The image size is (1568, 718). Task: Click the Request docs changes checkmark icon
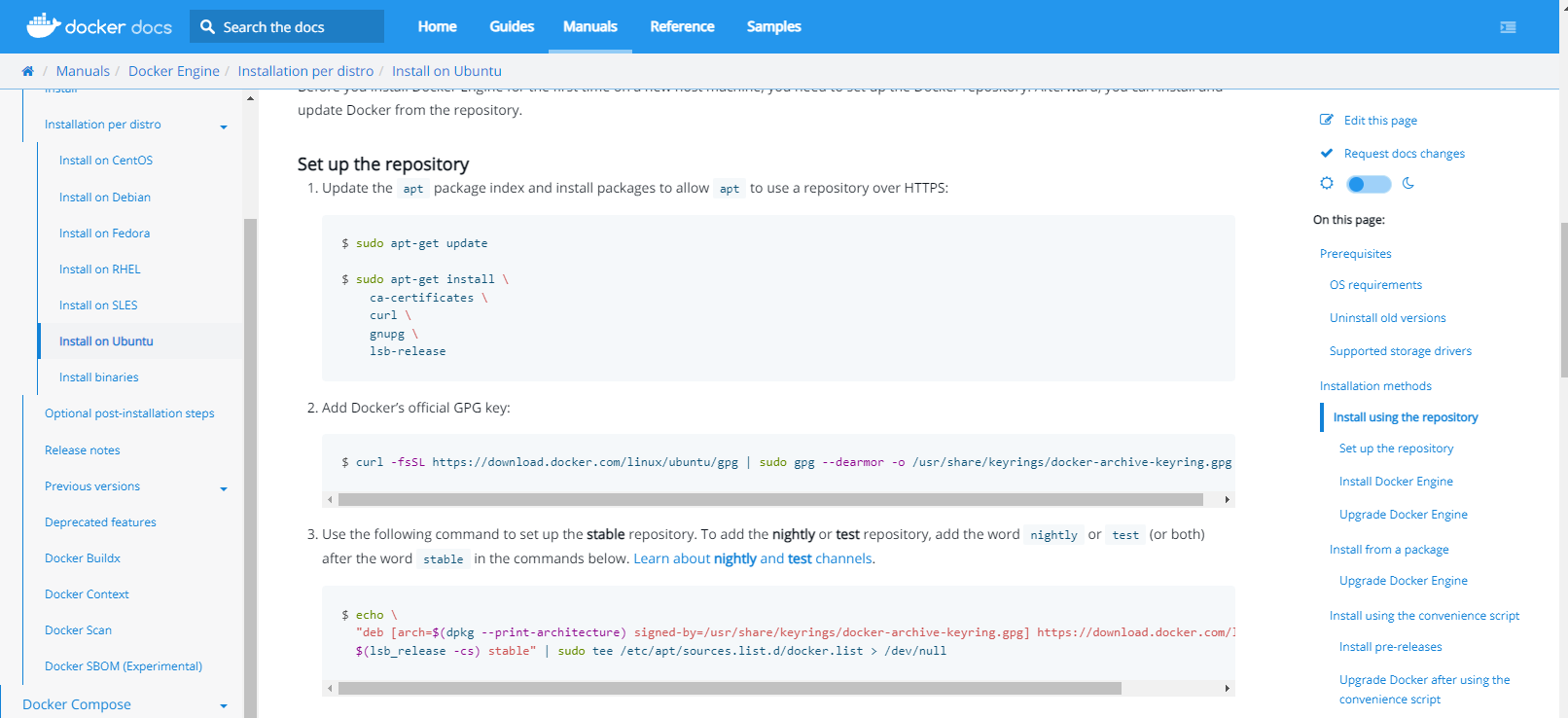tap(1327, 153)
